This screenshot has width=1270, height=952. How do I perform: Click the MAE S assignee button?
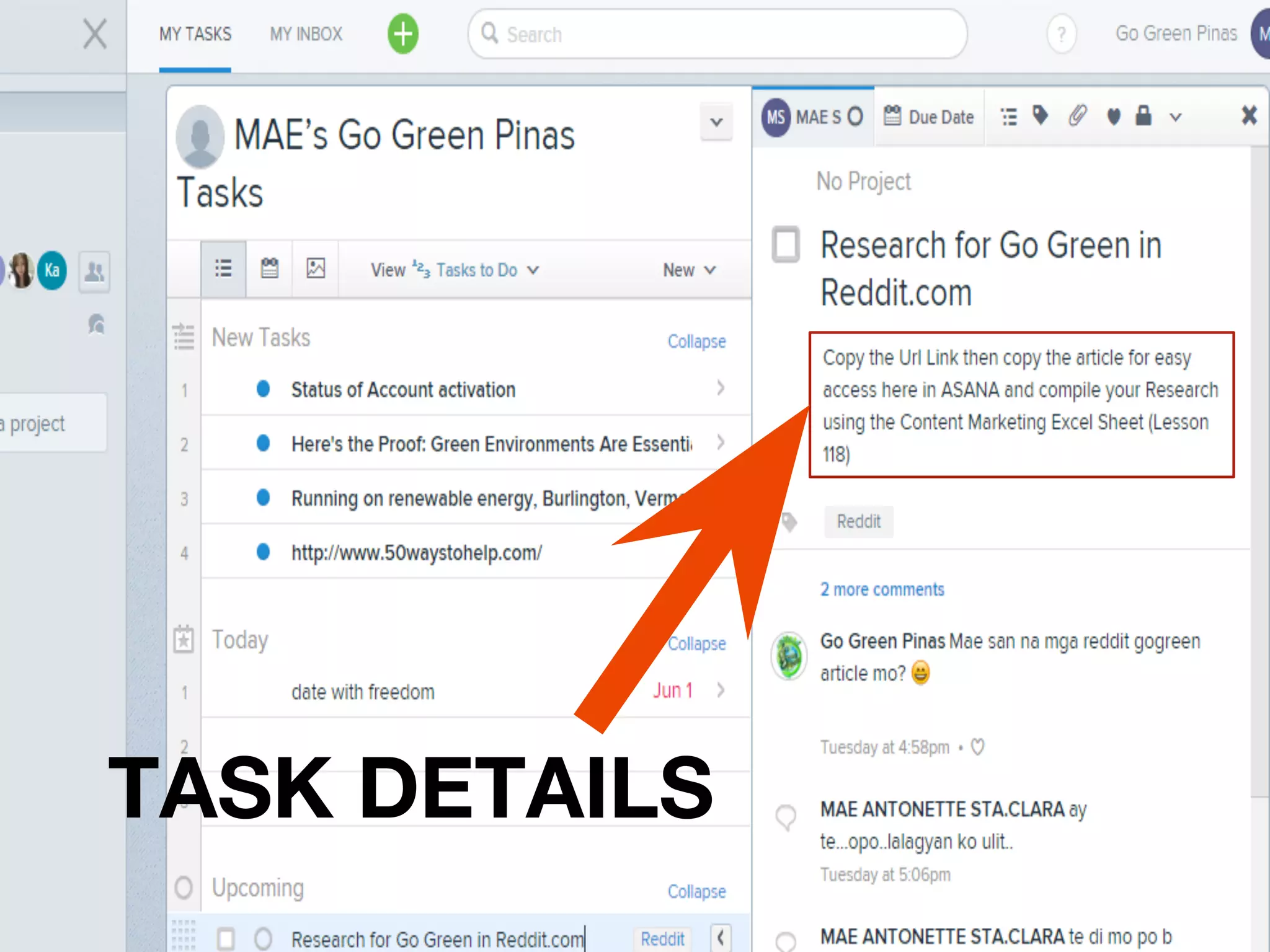pos(813,117)
